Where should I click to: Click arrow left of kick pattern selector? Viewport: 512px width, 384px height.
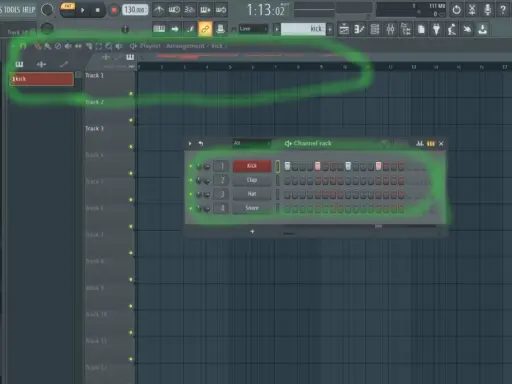click(x=277, y=29)
